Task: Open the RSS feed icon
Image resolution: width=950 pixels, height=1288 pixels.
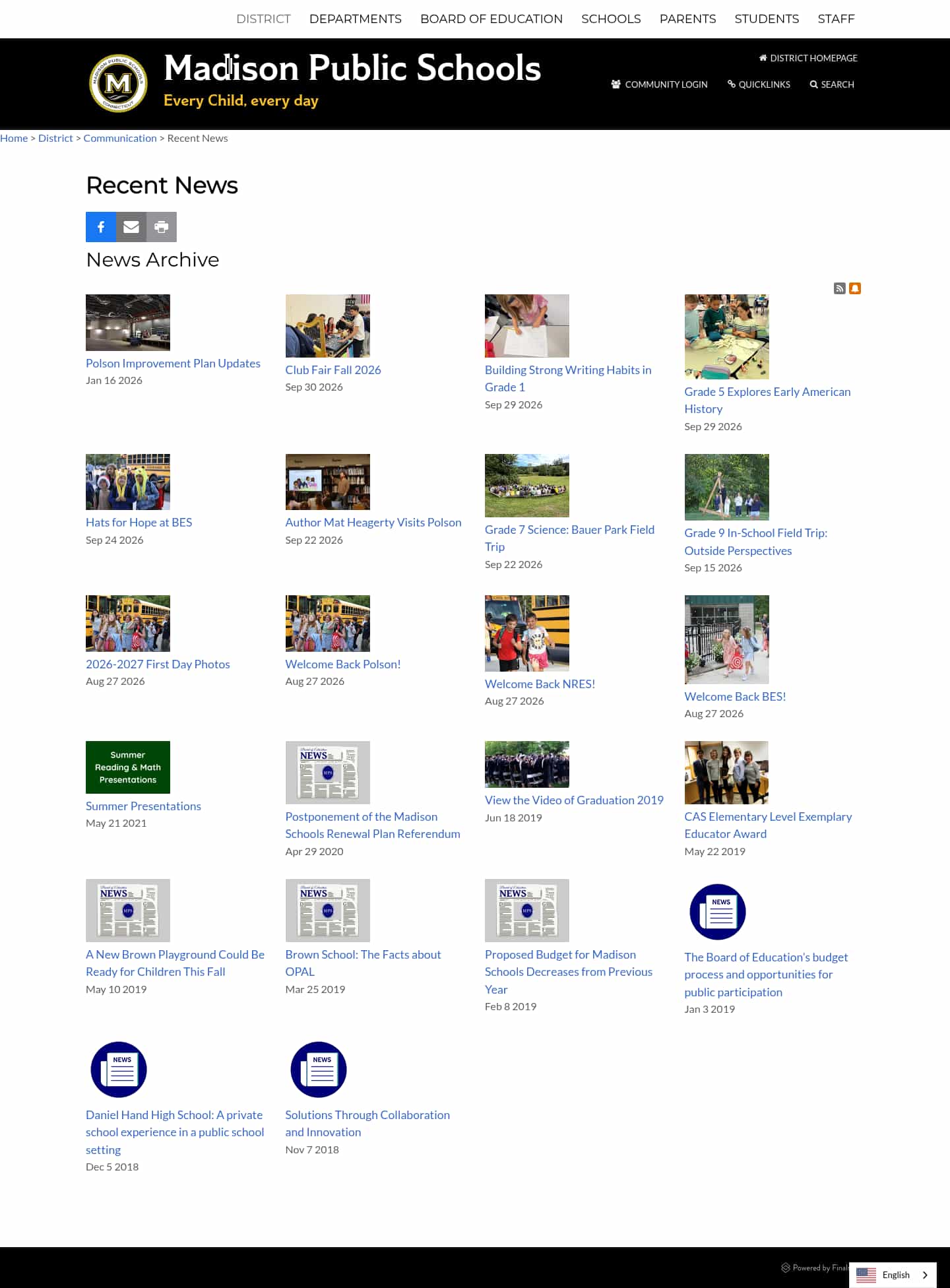Action: point(840,288)
